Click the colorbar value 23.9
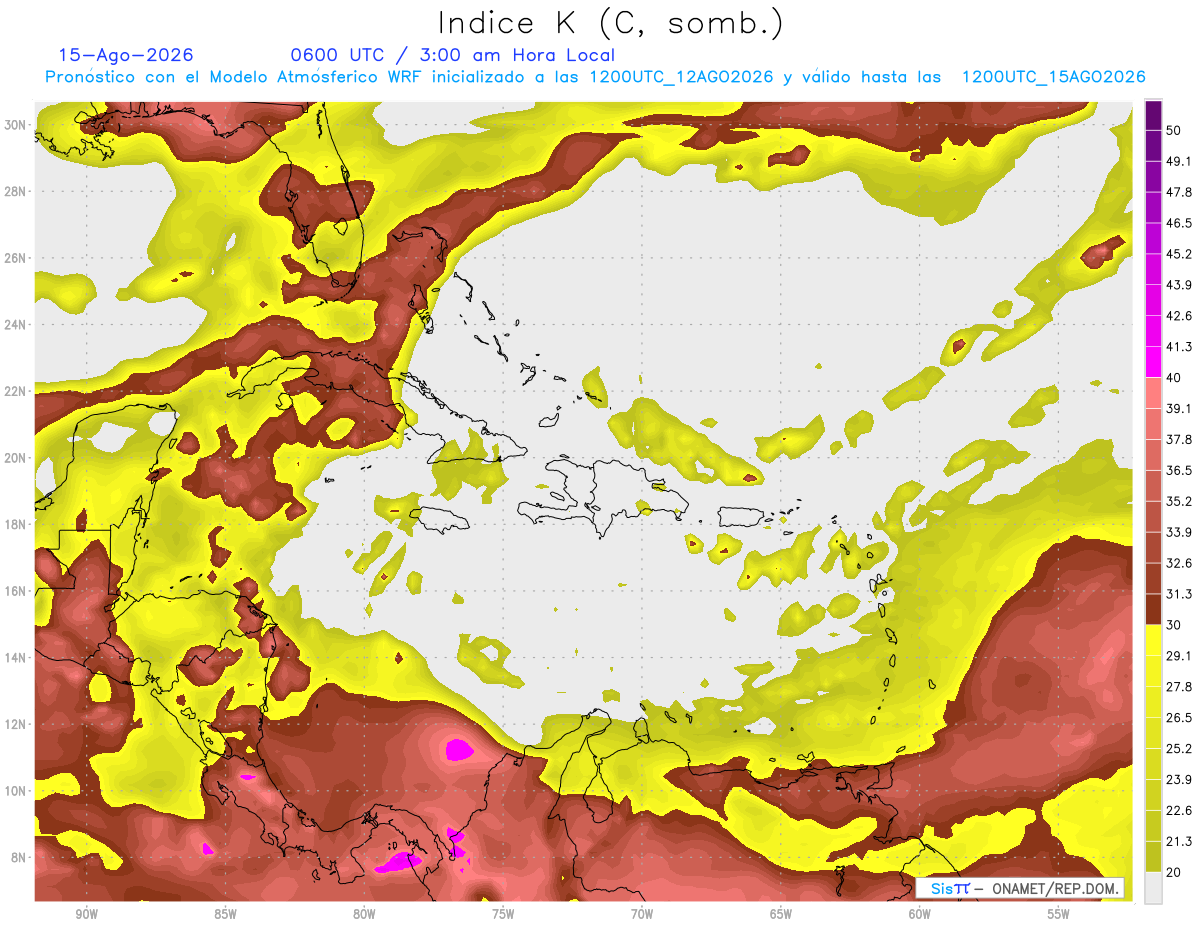 pos(1179,780)
